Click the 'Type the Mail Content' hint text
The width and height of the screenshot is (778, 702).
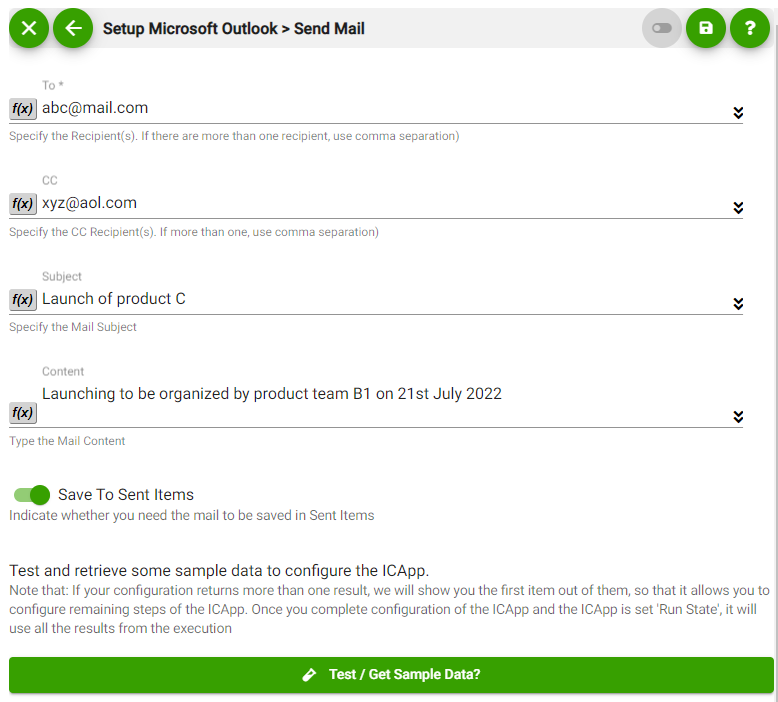coord(67,441)
